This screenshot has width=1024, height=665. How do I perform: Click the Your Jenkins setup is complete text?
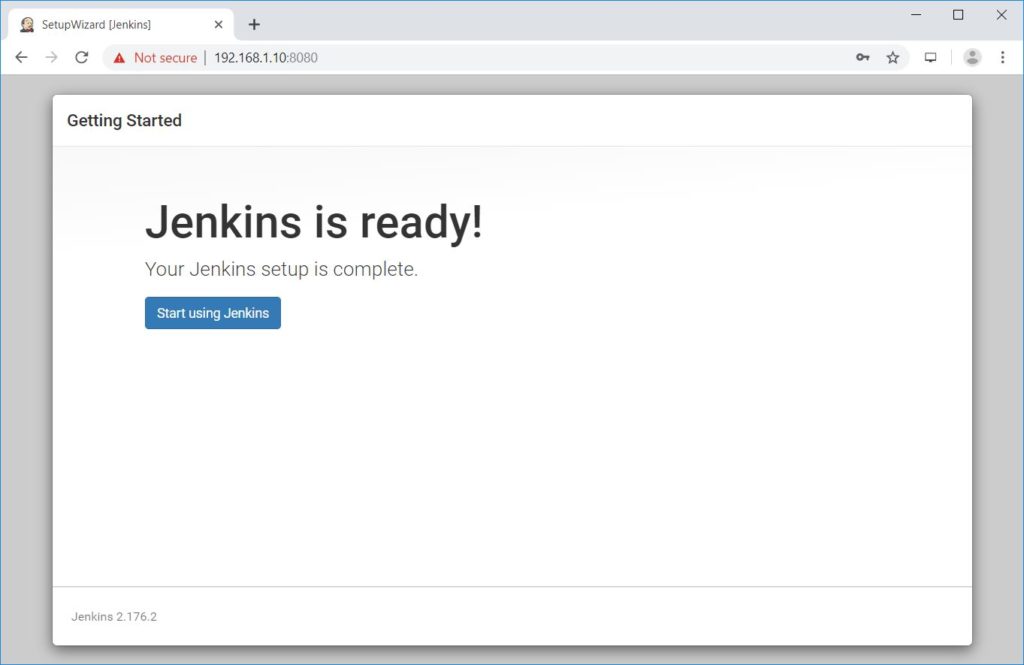click(x=281, y=269)
